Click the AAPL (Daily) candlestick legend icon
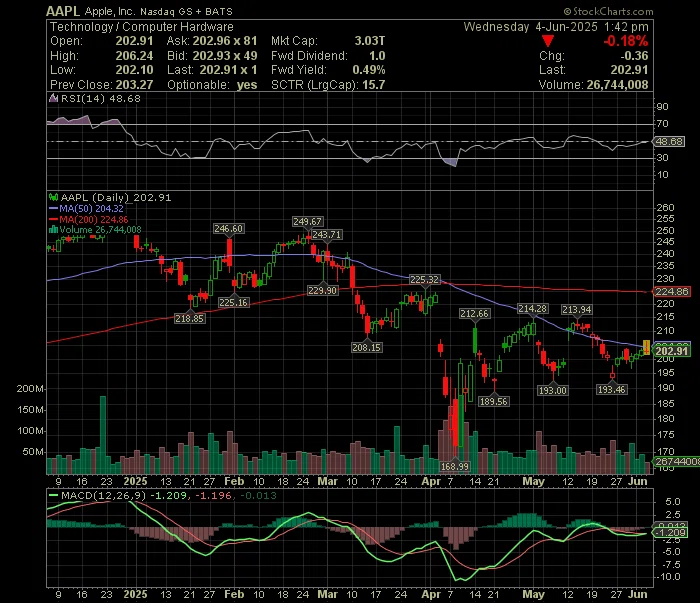Screen dimensions: 700x603 click(x=54, y=197)
